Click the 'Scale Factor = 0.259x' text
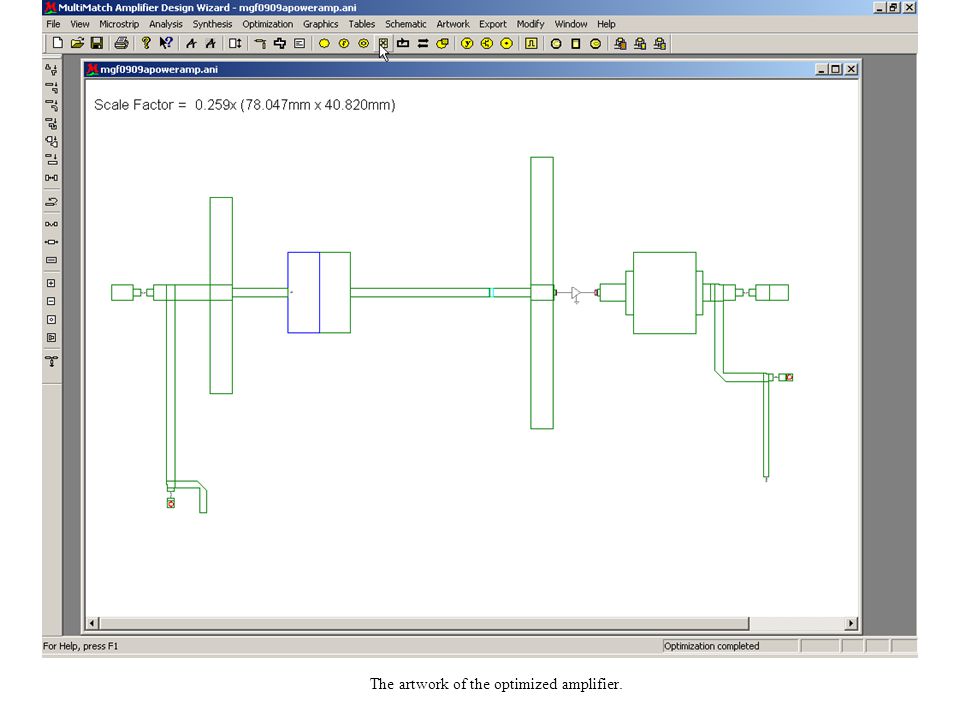 coord(165,105)
